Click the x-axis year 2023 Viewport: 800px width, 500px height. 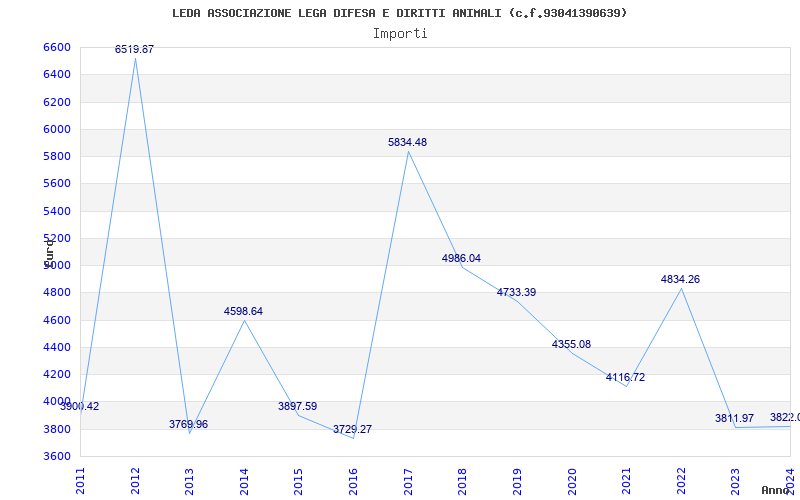(x=735, y=481)
